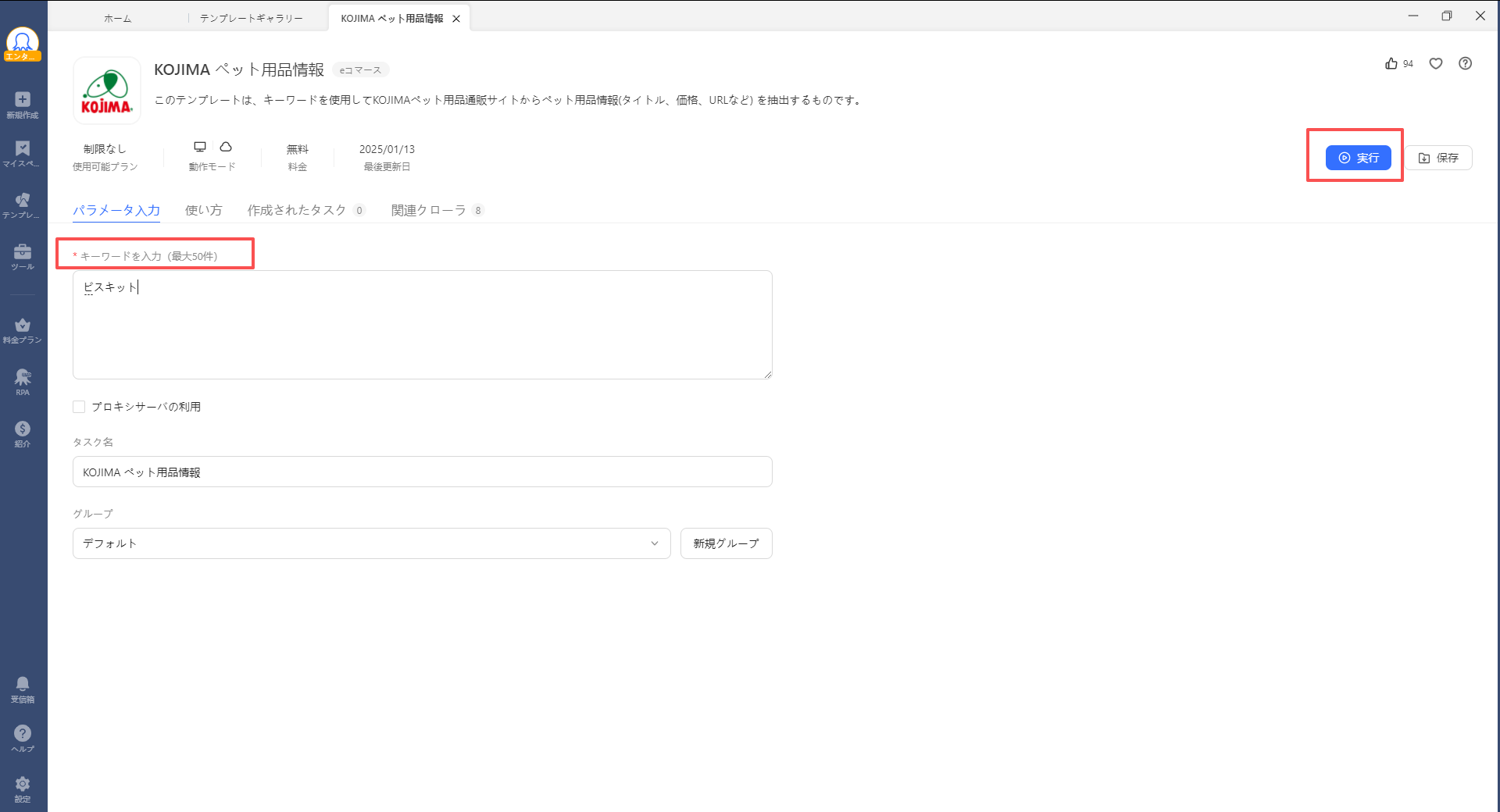
Task: Click the thumbs-up like icon
Action: tap(1391, 64)
